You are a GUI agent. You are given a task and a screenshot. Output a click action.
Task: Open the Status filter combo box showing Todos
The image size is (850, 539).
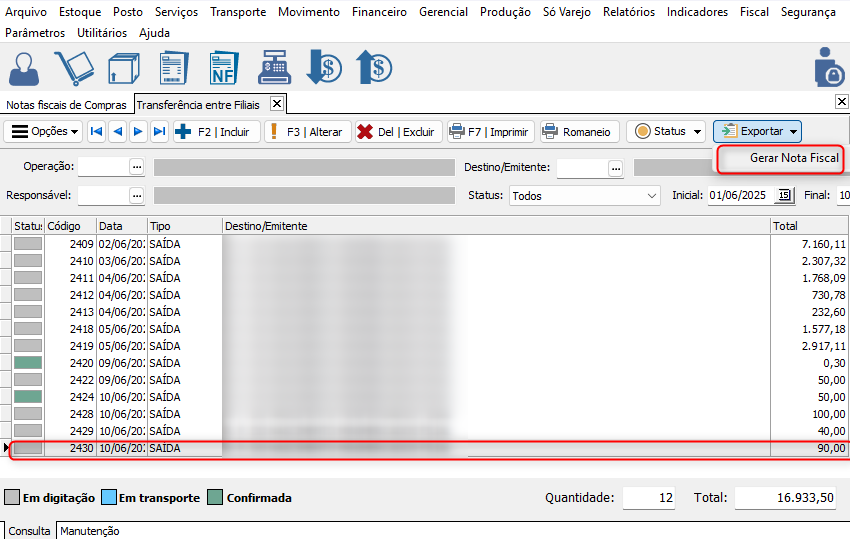coord(585,196)
